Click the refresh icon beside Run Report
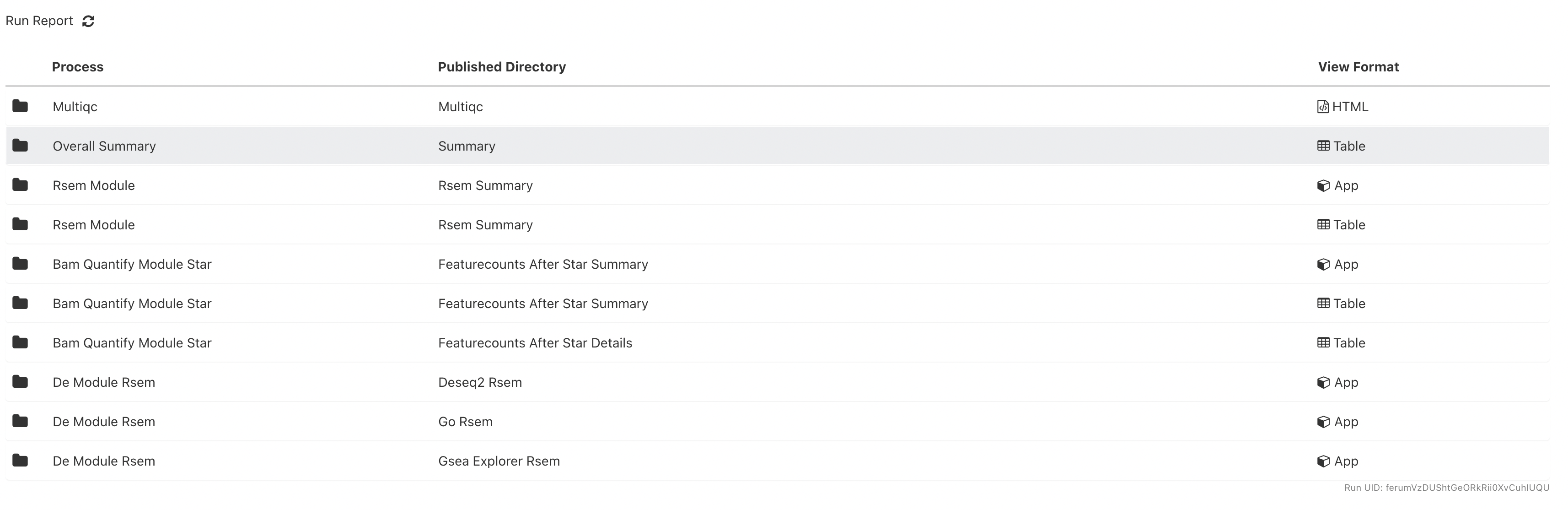The image size is (1568, 510). click(88, 22)
